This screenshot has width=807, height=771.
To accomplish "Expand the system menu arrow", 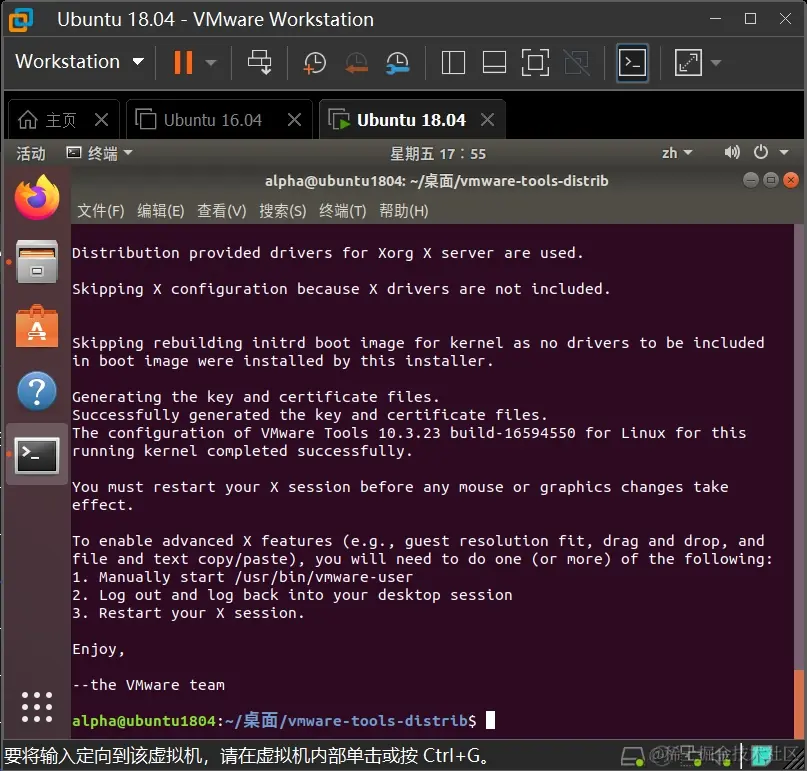I will pyautogui.click(x=784, y=152).
